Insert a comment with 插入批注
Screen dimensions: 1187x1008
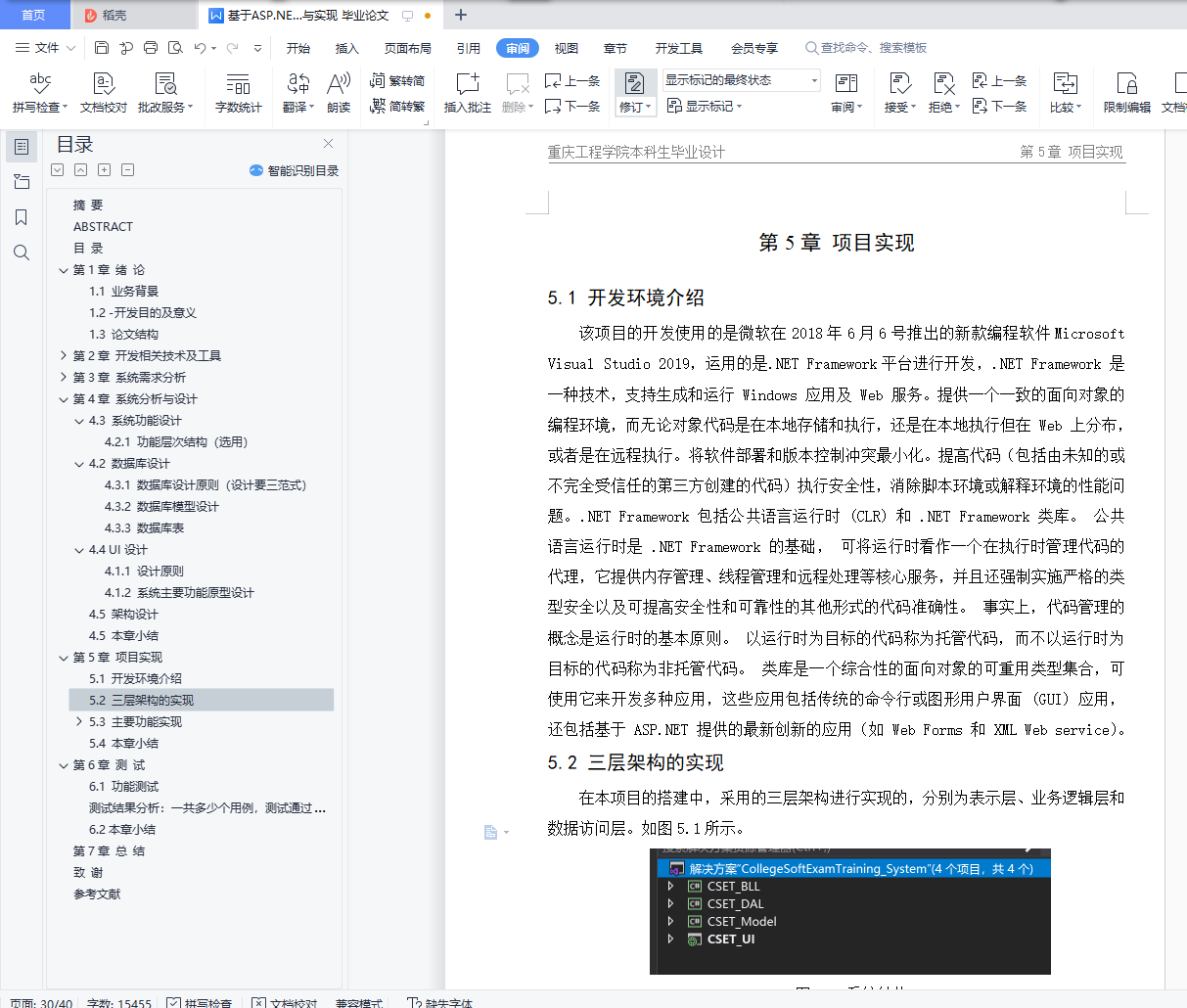468,93
